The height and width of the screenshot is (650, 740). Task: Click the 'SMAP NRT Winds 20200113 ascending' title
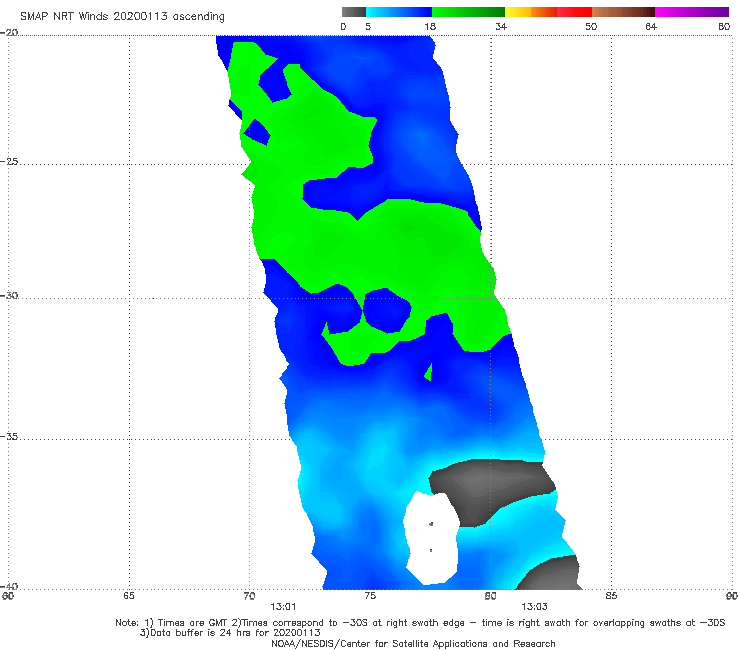tap(122, 17)
